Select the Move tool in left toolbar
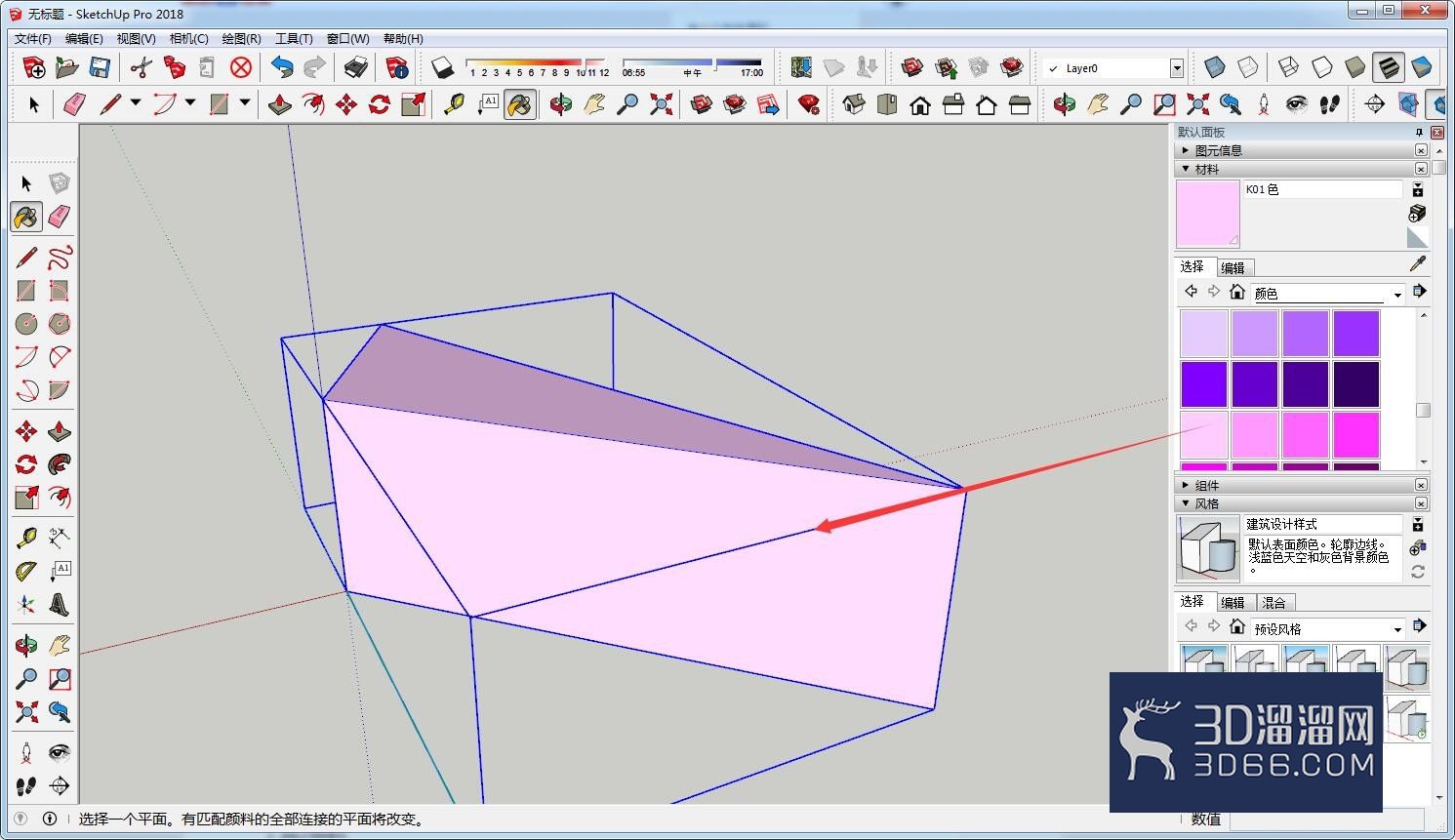Image resolution: width=1455 pixels, height=840 pixels. coord(26,431)
